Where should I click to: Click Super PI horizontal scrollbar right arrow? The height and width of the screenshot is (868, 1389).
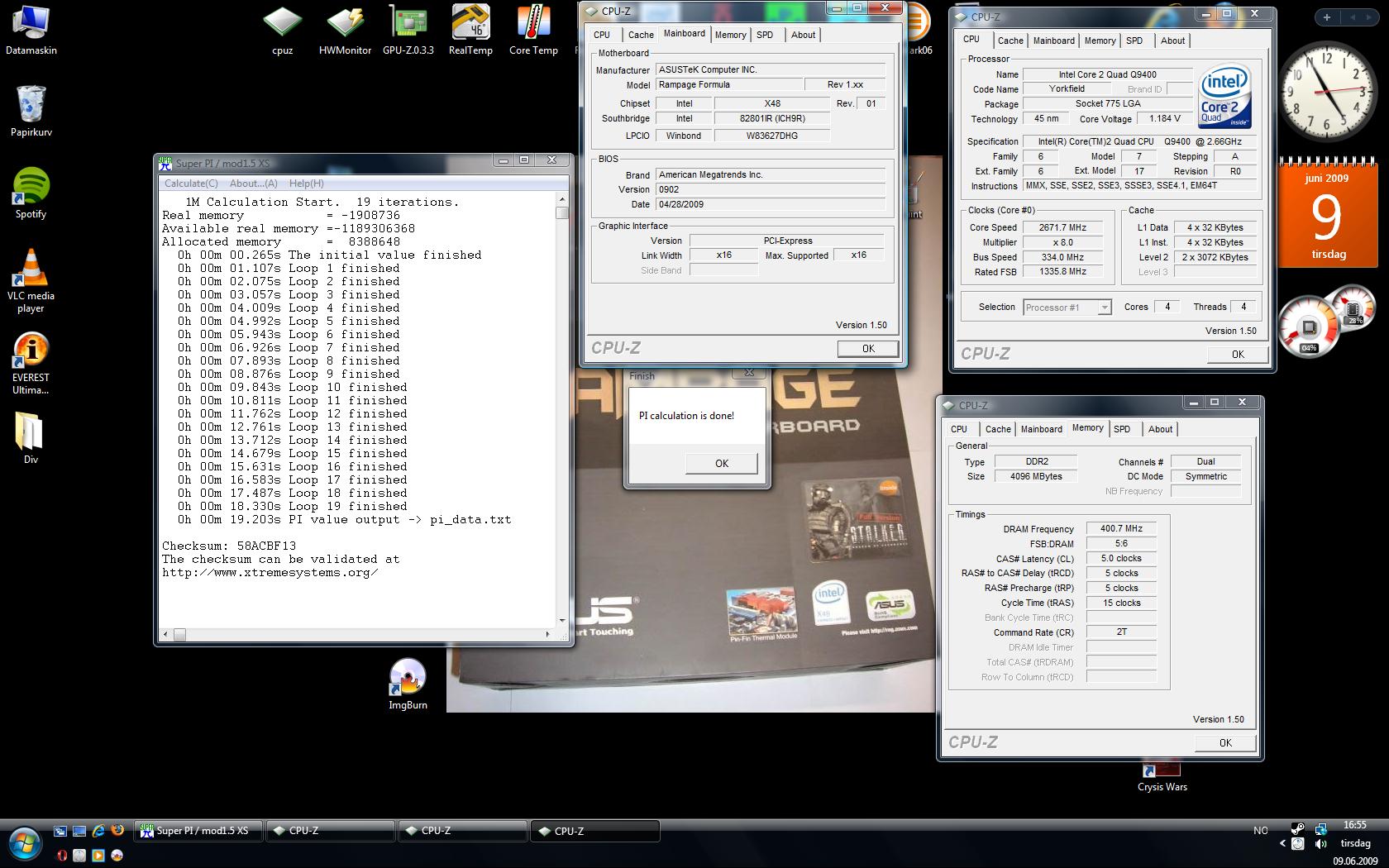[x=547, y=634]
